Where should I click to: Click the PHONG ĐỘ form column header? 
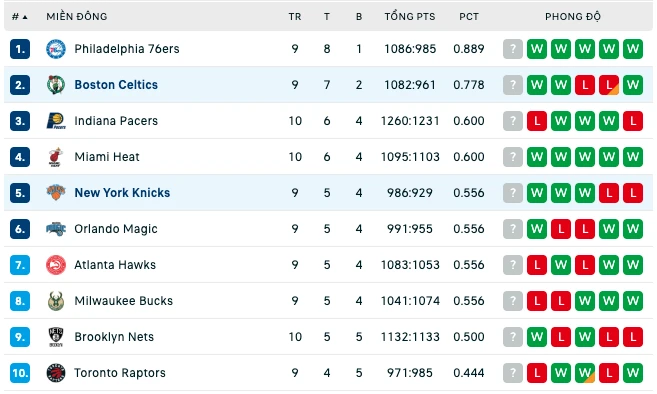coord(572,17)
